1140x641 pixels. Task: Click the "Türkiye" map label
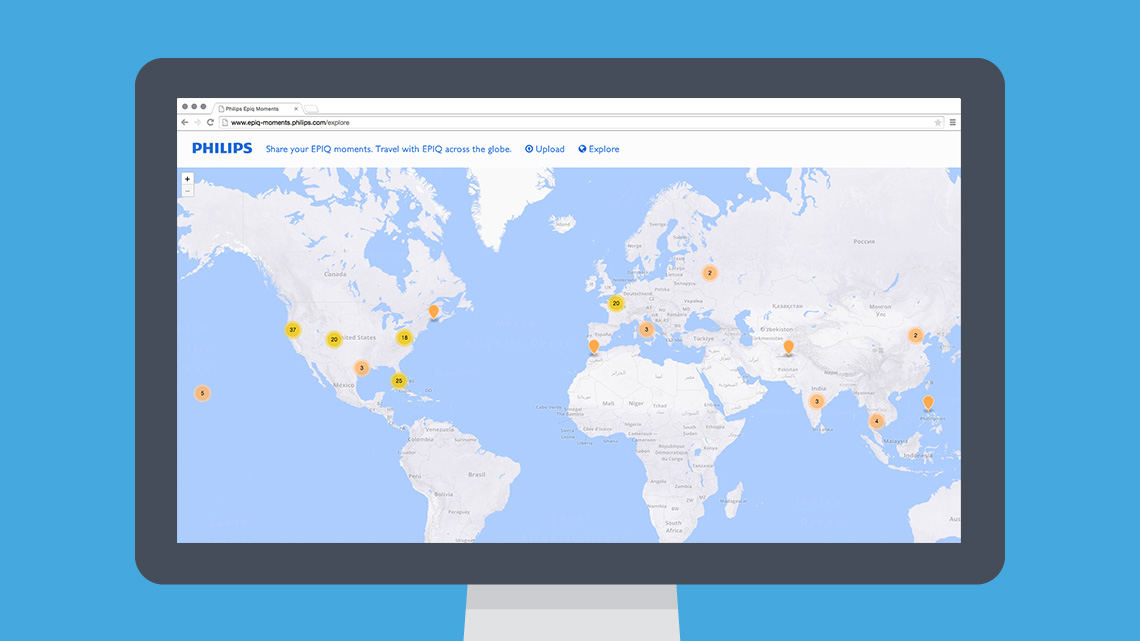click(703, 339)
